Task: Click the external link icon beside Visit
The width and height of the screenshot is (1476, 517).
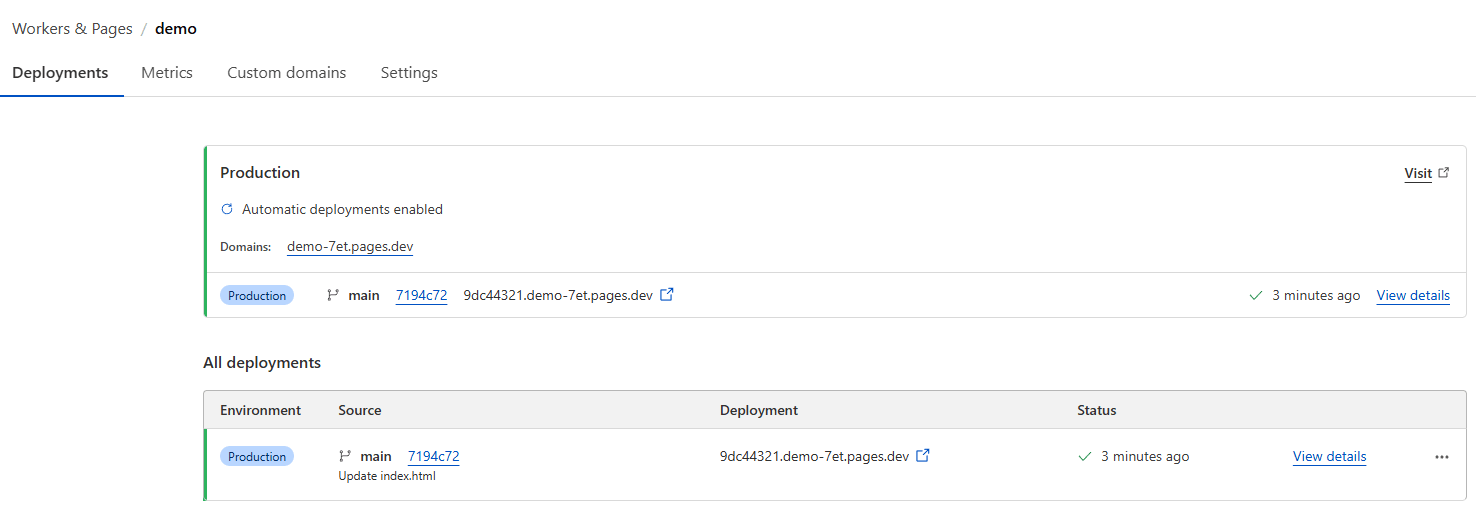Action: pos(1443,173)
